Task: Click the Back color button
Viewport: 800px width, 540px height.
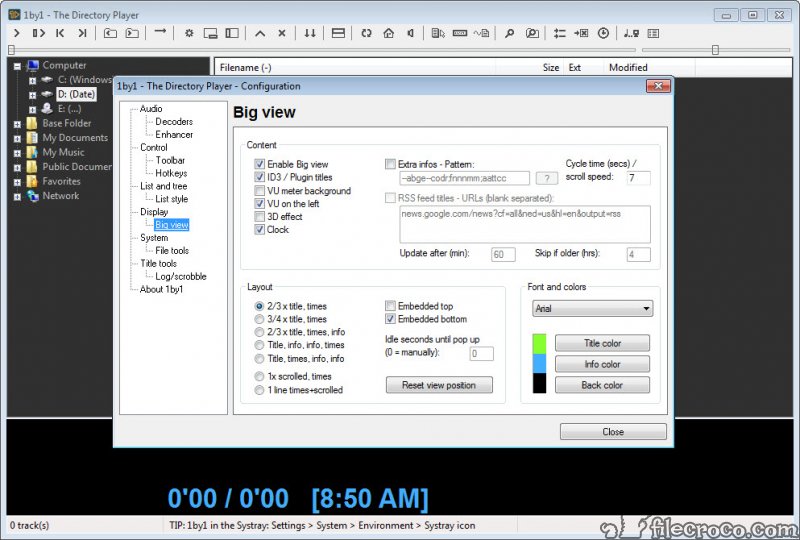Action: tap(602, 385)
